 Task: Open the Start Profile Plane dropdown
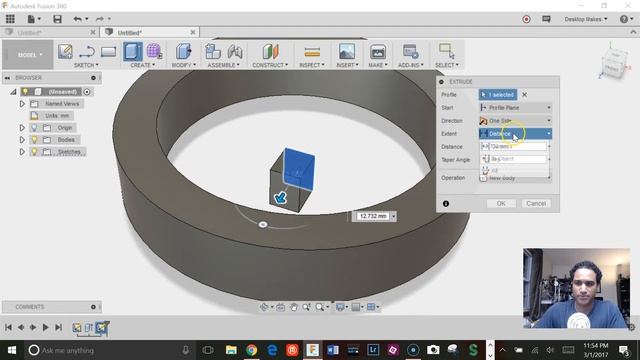(x=515, y=108)
